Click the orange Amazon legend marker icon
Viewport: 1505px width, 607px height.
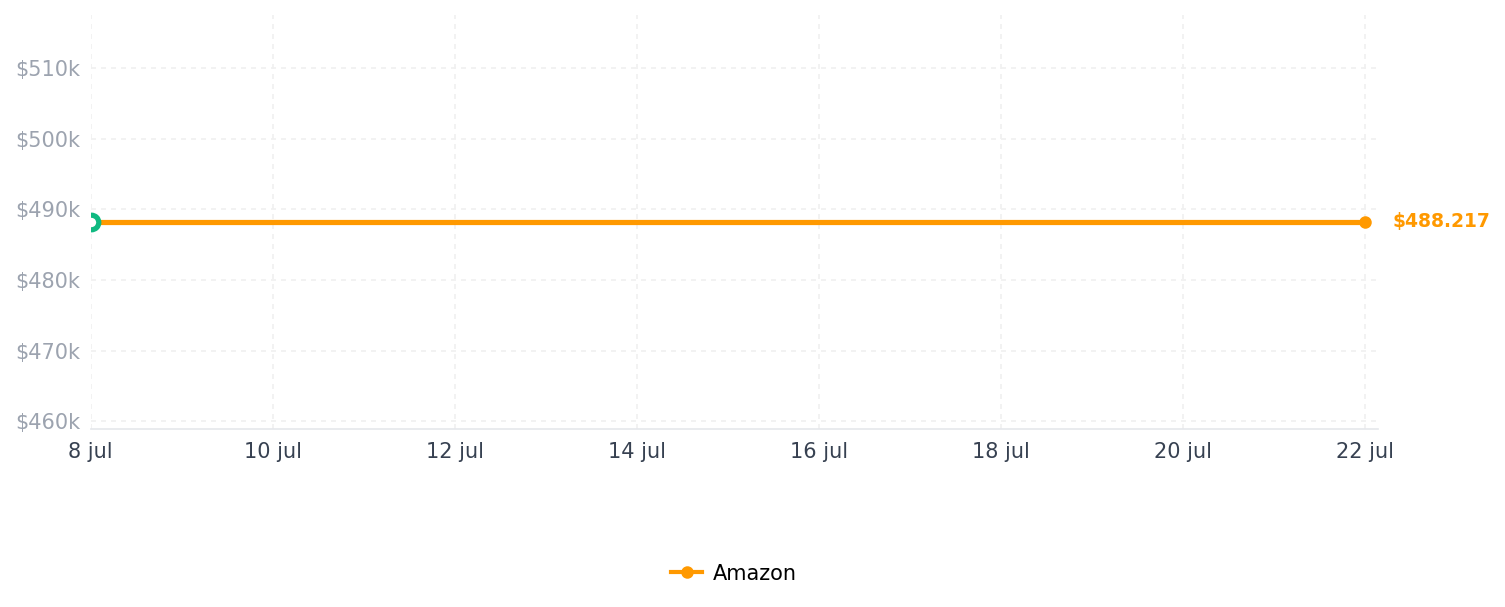point(687,573)
